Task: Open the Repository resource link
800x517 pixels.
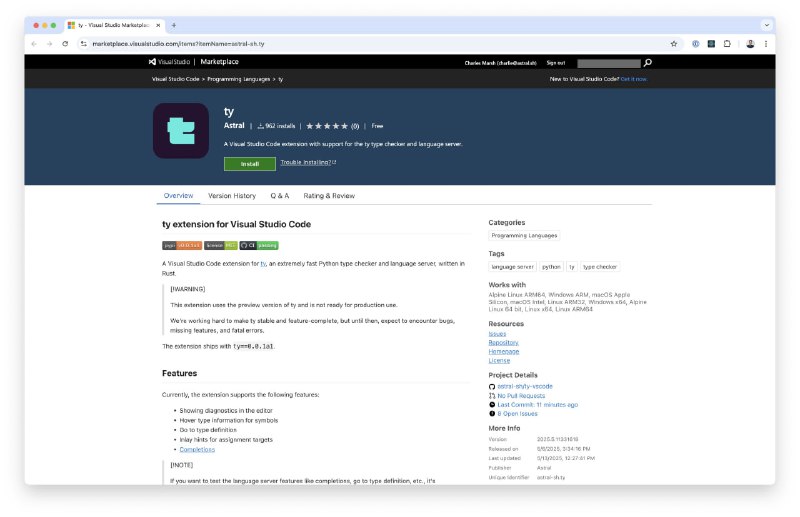Action: [x=503, y=343]
